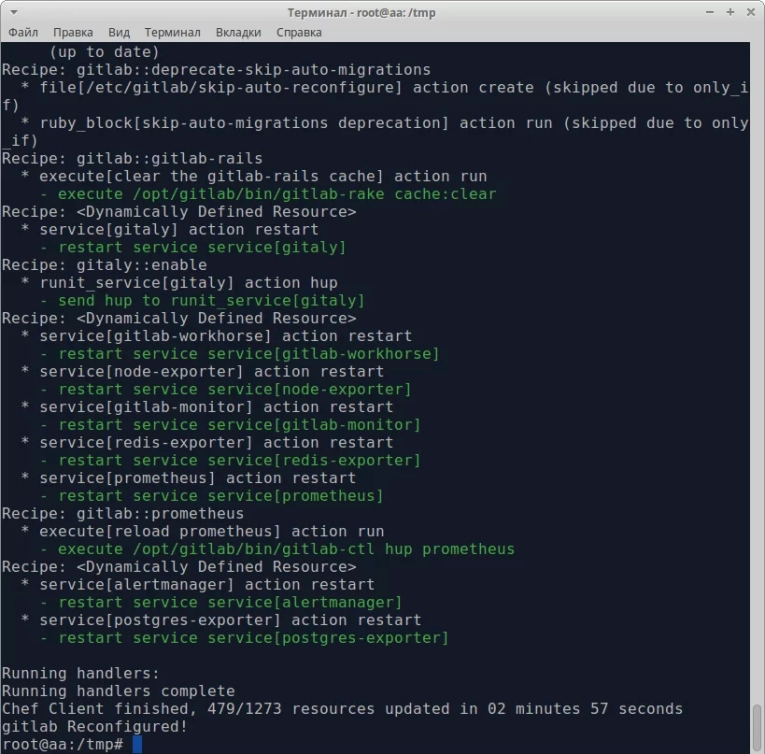Viewport: 765px width, 754px height.
Task: Open the Файл menu
Action: click(x=23, y=32)
